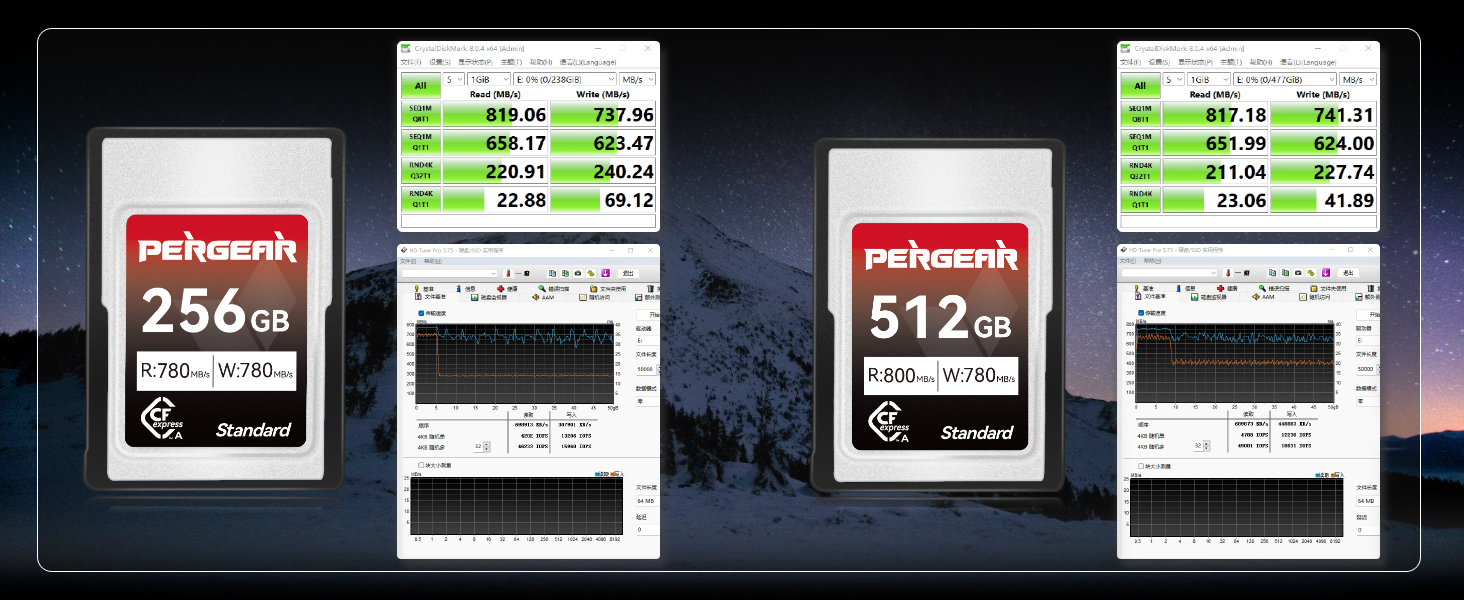Viewport: 1464px width, 600px height.
Task: Open drive dropdown 'E: 0% (0/477GiB)'
Action: point(1285,79)
